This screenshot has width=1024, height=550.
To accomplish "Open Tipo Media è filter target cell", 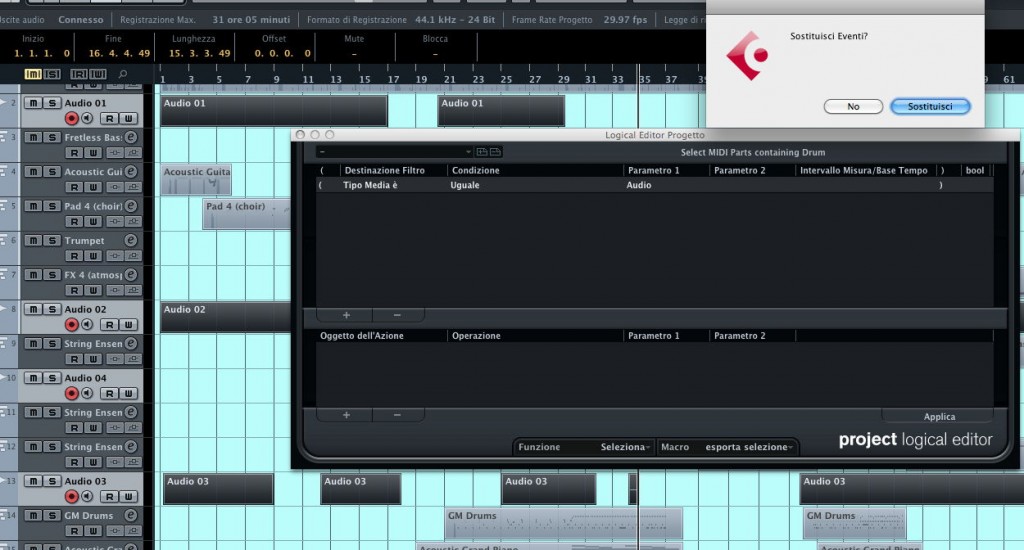I will [x=370, y=185].
